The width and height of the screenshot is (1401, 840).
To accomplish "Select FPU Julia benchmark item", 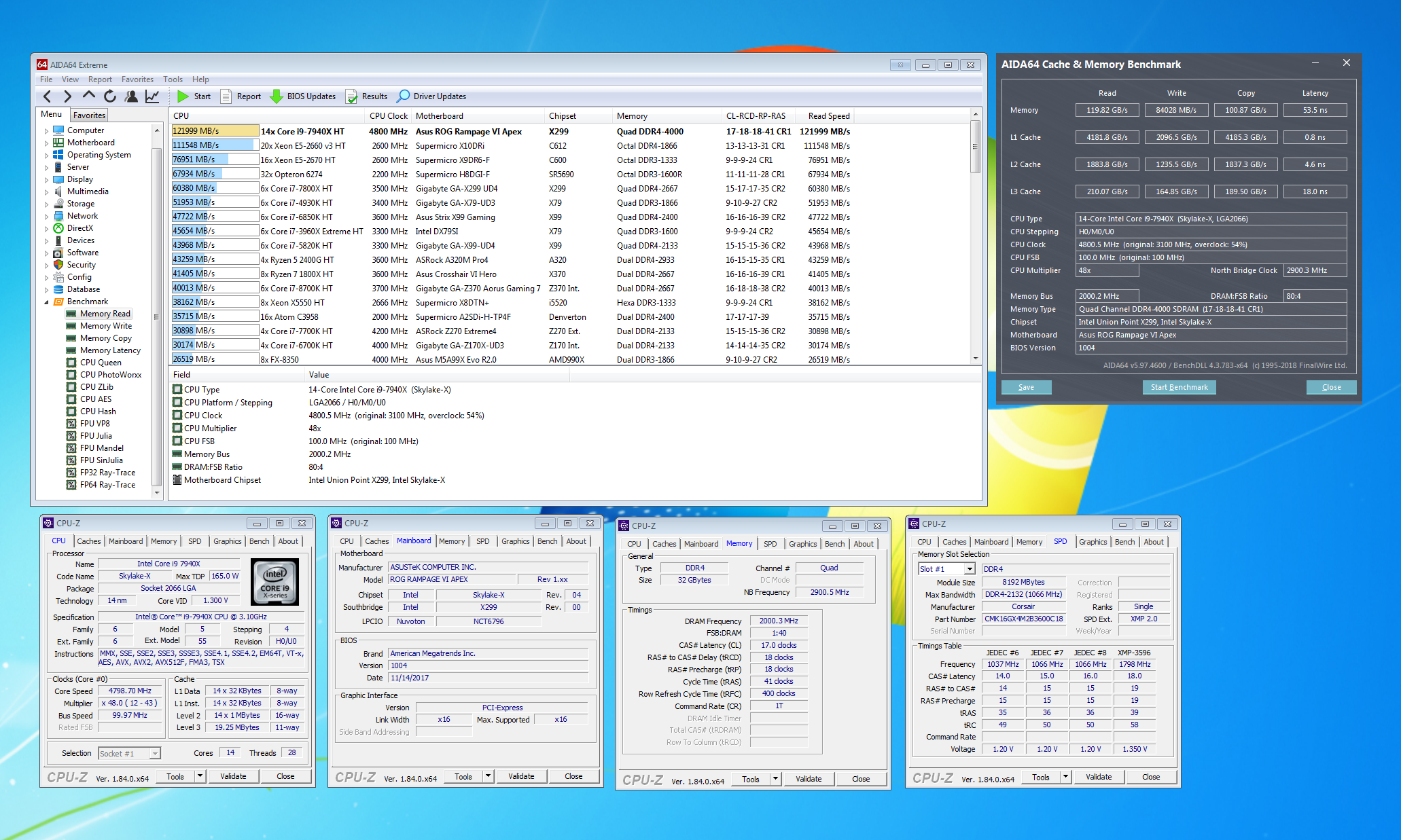I will 96,436.
